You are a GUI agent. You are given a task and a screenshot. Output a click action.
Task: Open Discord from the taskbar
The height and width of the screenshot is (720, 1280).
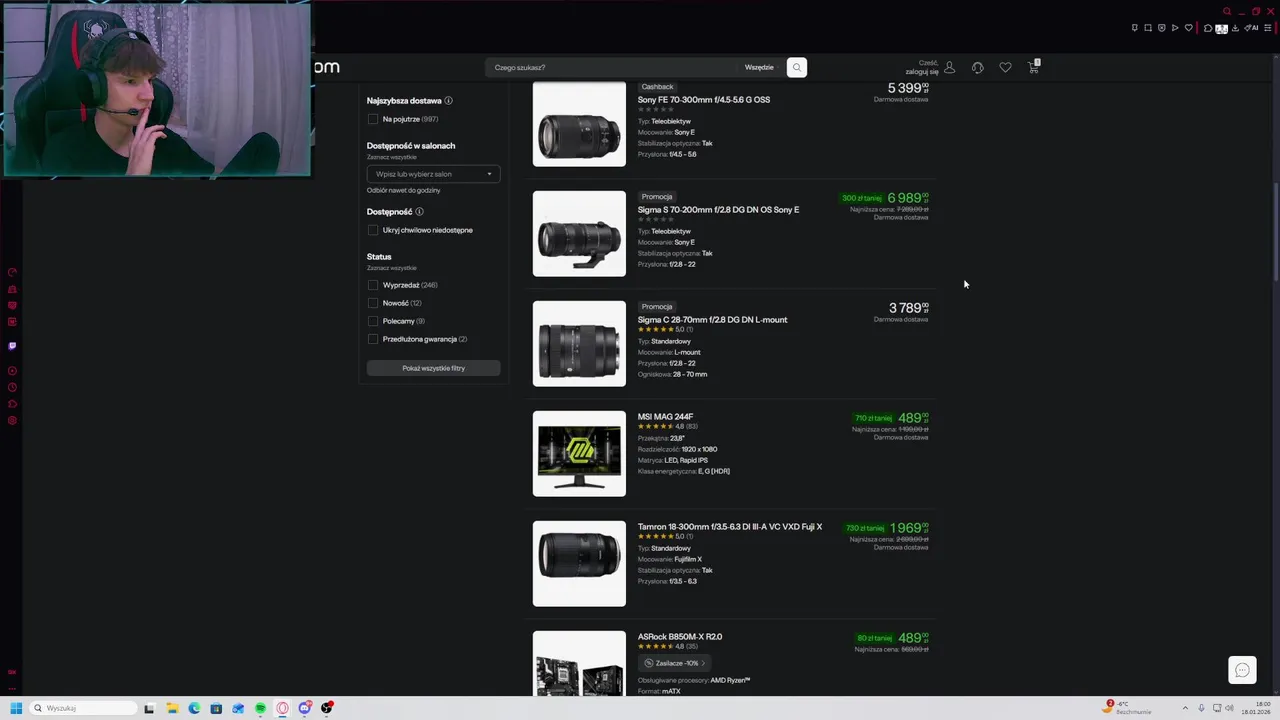pos(305,708)
